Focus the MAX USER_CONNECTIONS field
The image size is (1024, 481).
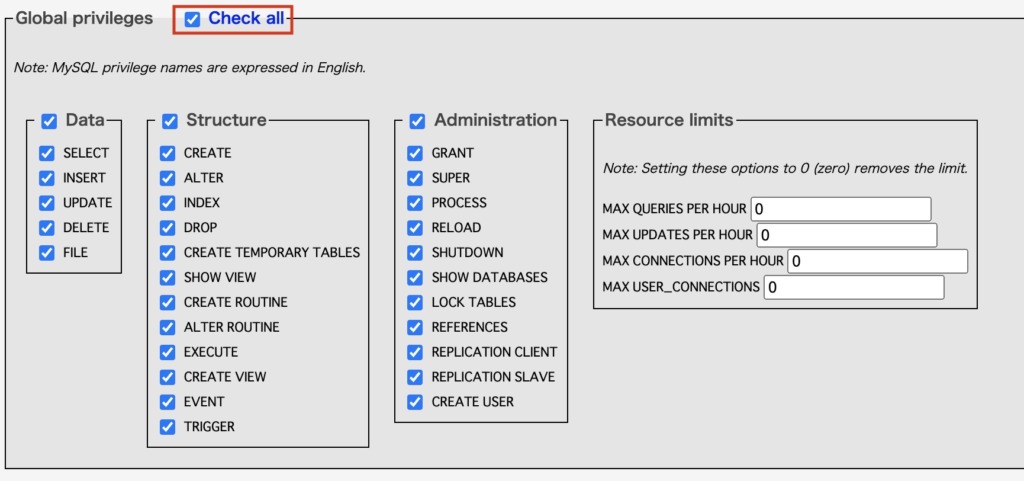[854, 287]
